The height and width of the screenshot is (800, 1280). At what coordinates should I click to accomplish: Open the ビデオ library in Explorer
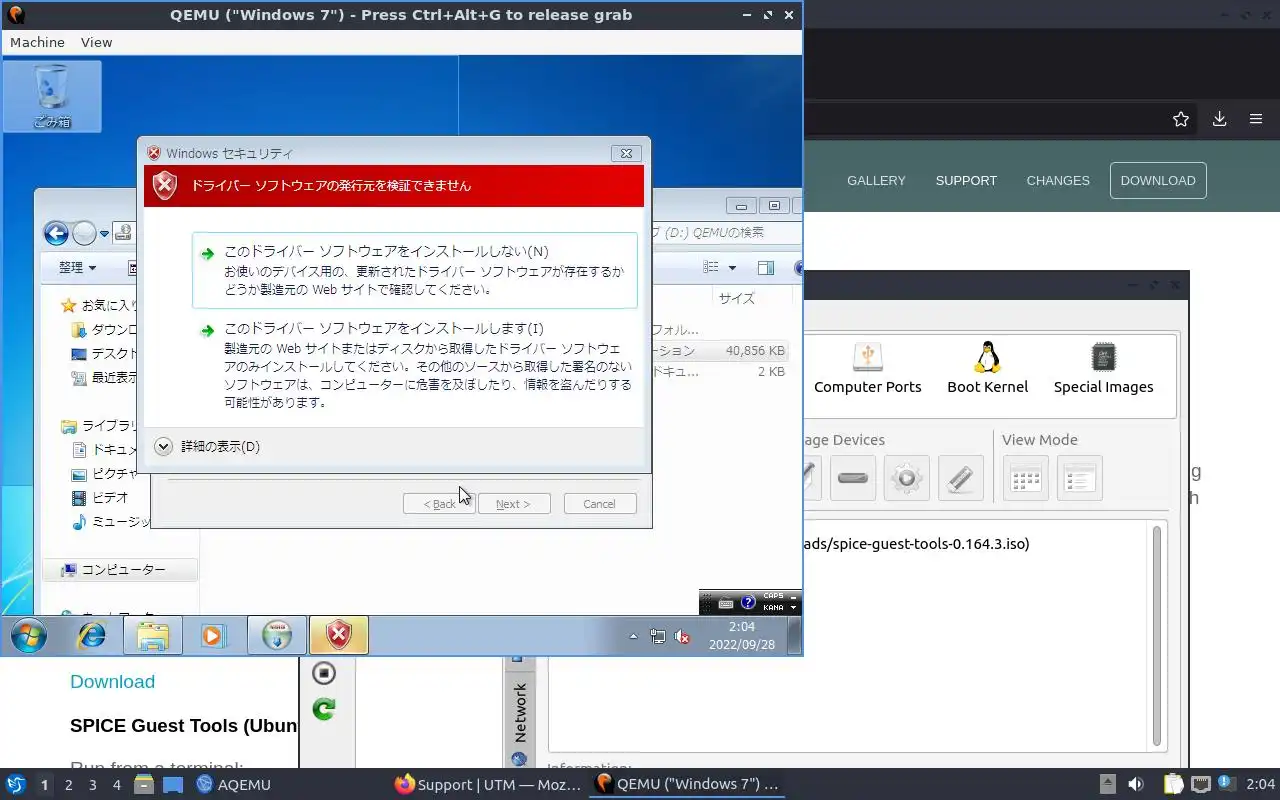pos(100,498)
